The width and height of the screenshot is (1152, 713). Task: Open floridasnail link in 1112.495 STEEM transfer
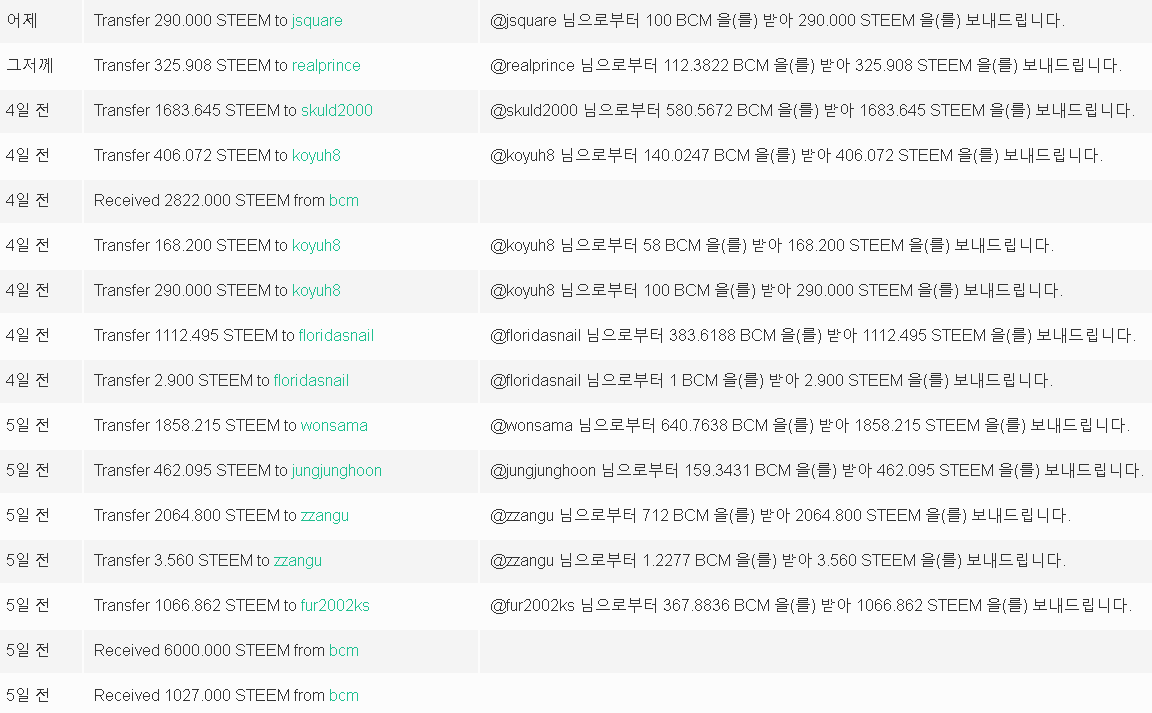coord(336,335)
